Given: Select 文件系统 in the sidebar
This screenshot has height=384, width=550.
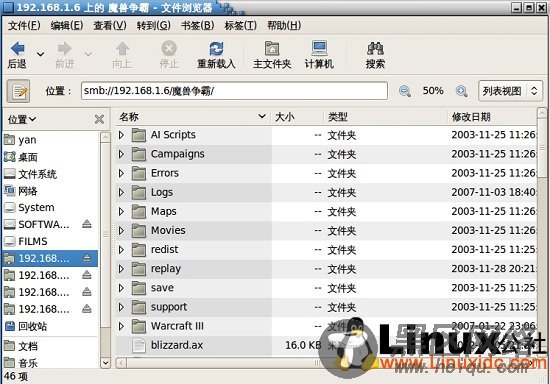Looking at the screenshot, I should pyautogui.click(x=50, y=174).
